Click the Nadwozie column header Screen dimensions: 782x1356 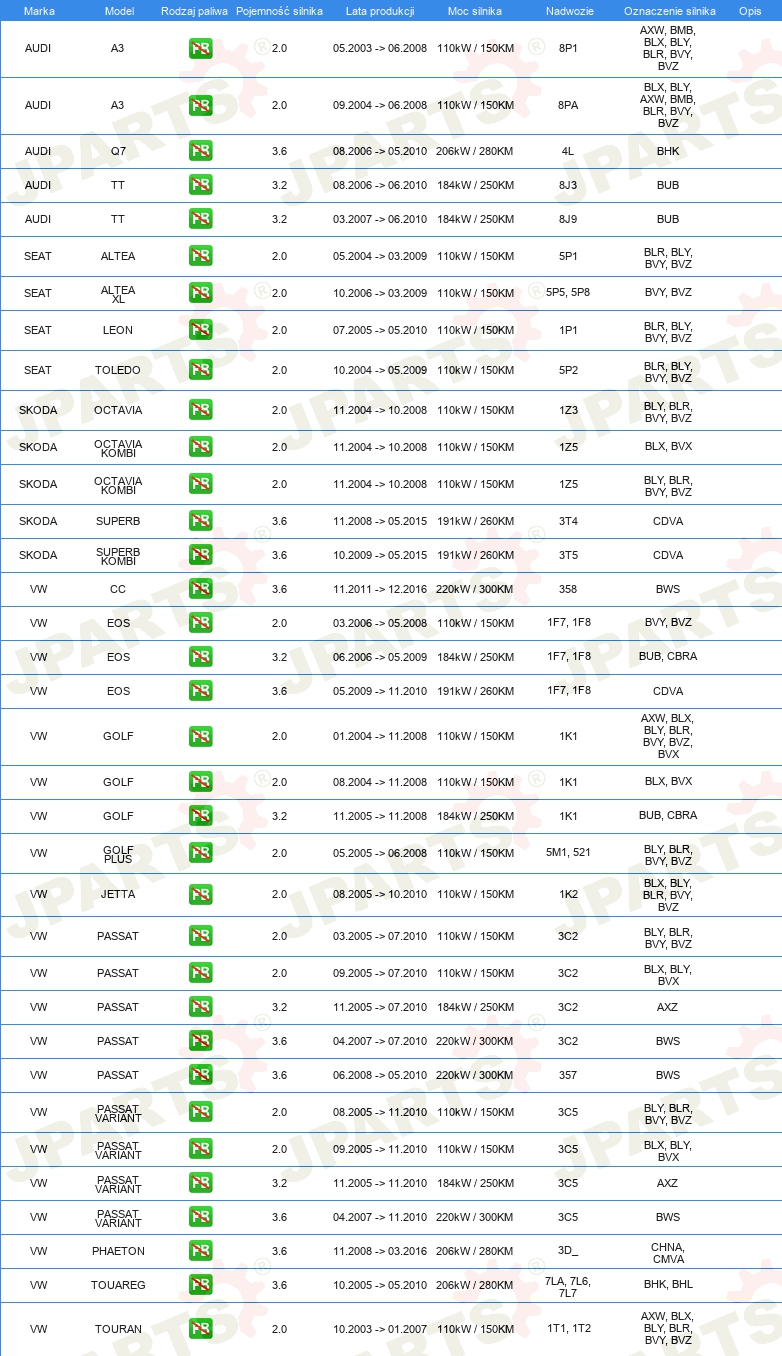coord(568,11)
